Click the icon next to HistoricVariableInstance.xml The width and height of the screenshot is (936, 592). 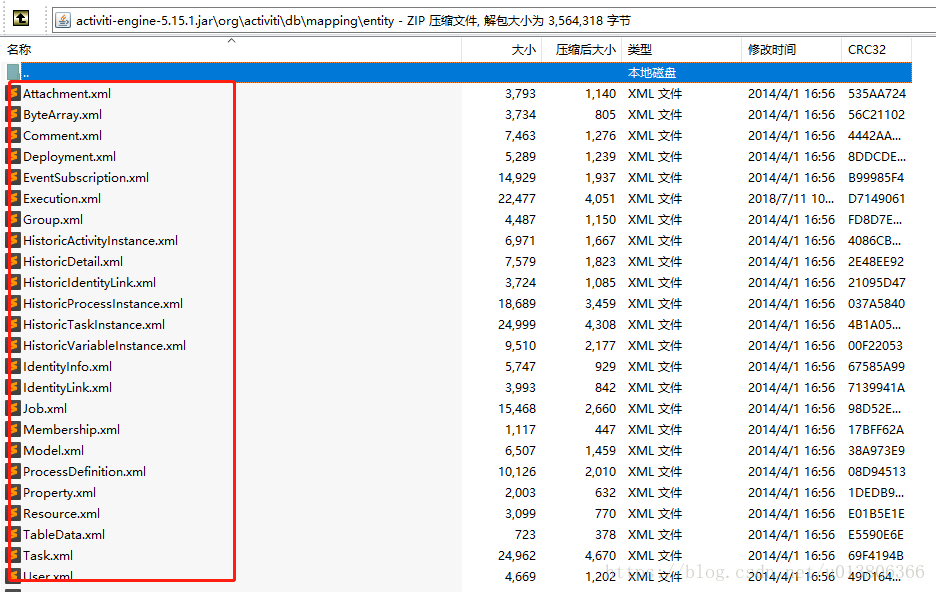coord(13,346)
